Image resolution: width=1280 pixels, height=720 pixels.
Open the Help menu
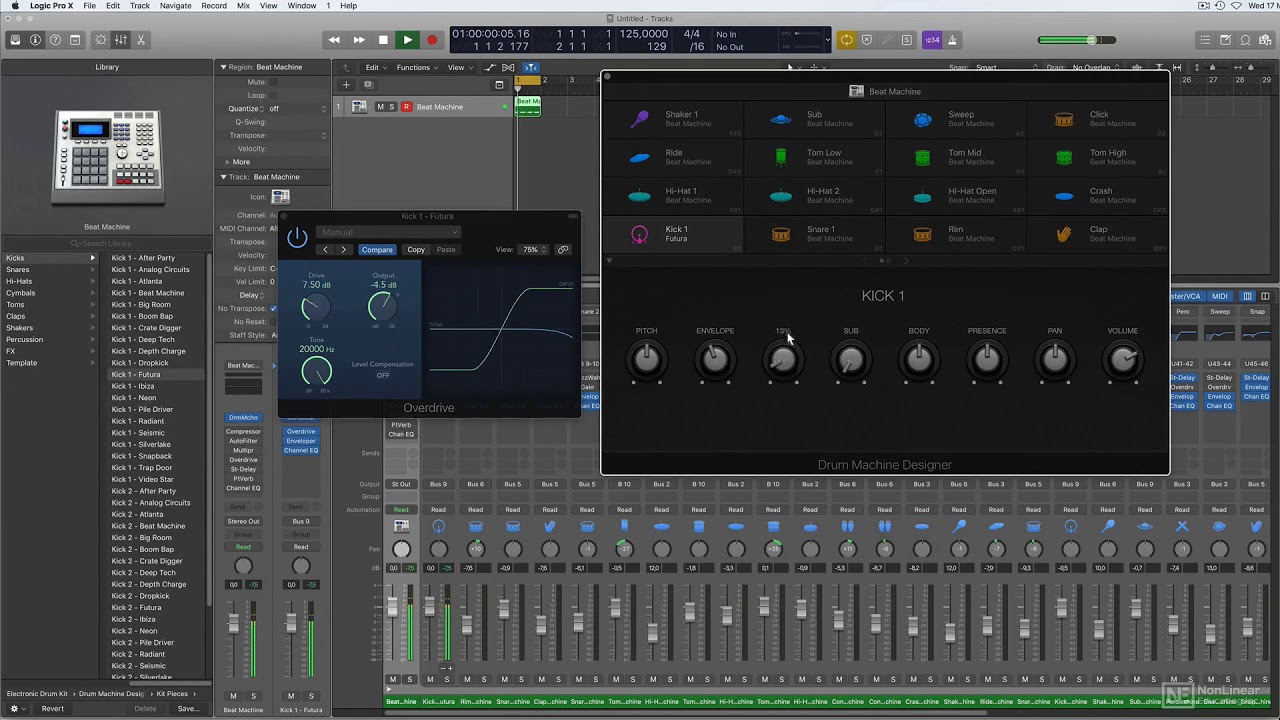(348, 6)
